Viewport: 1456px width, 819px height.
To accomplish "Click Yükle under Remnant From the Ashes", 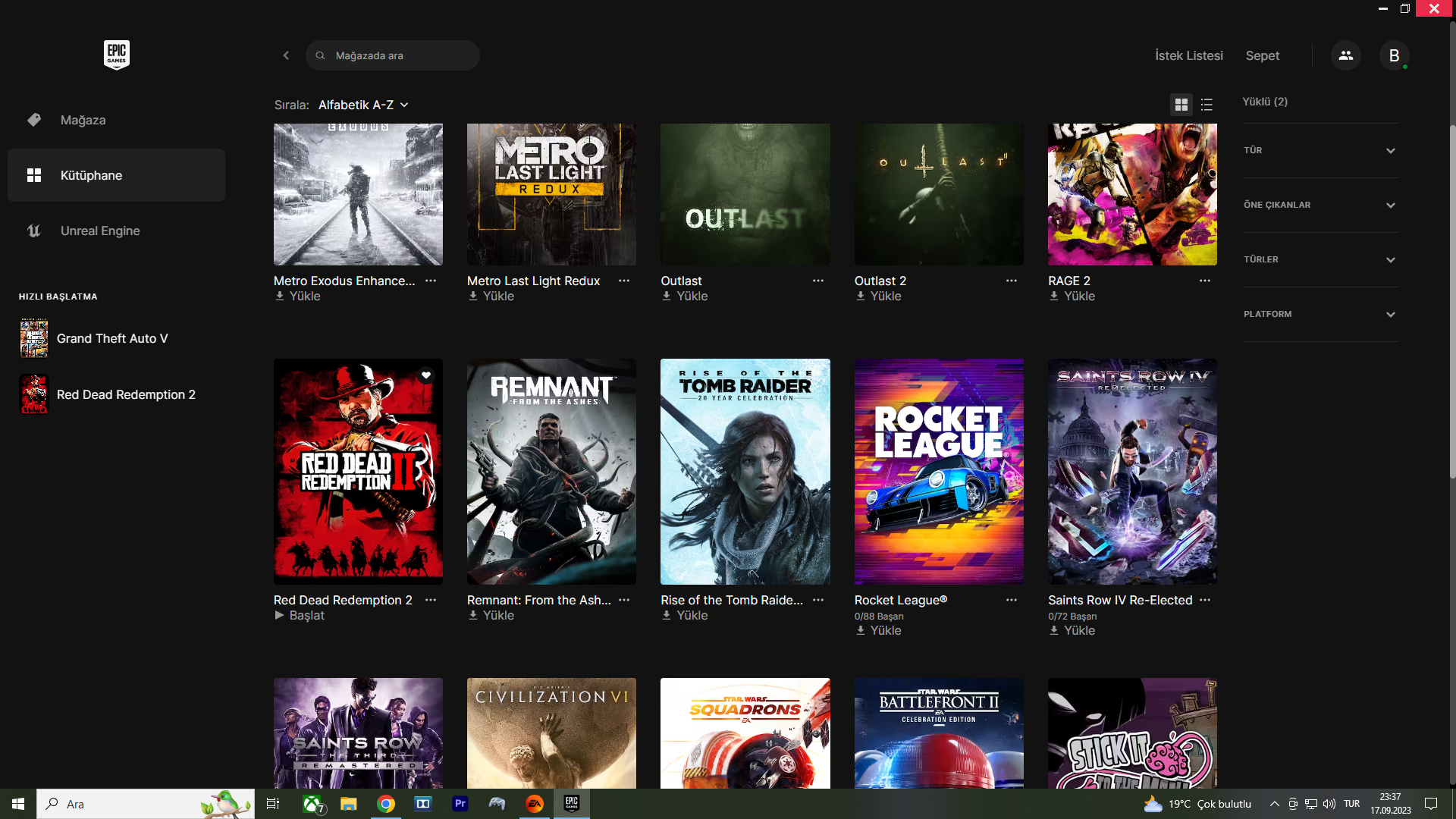I will [491, 616].
